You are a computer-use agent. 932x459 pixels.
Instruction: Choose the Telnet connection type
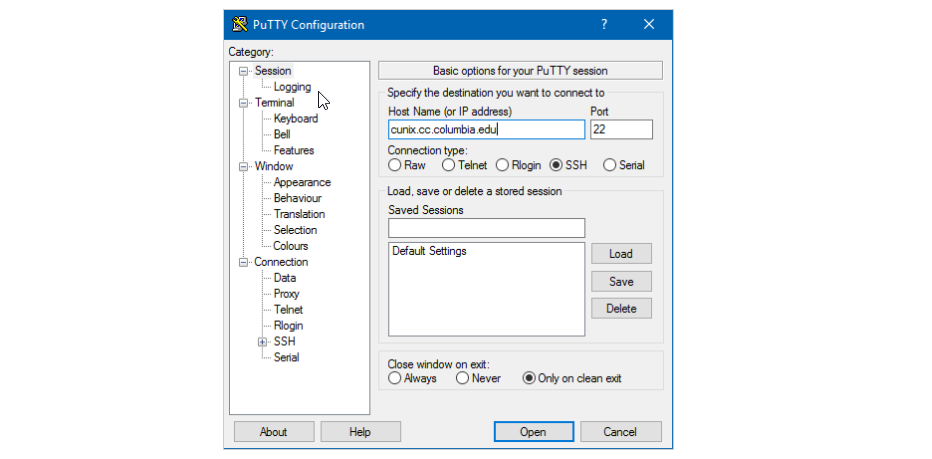click(449, 165)
